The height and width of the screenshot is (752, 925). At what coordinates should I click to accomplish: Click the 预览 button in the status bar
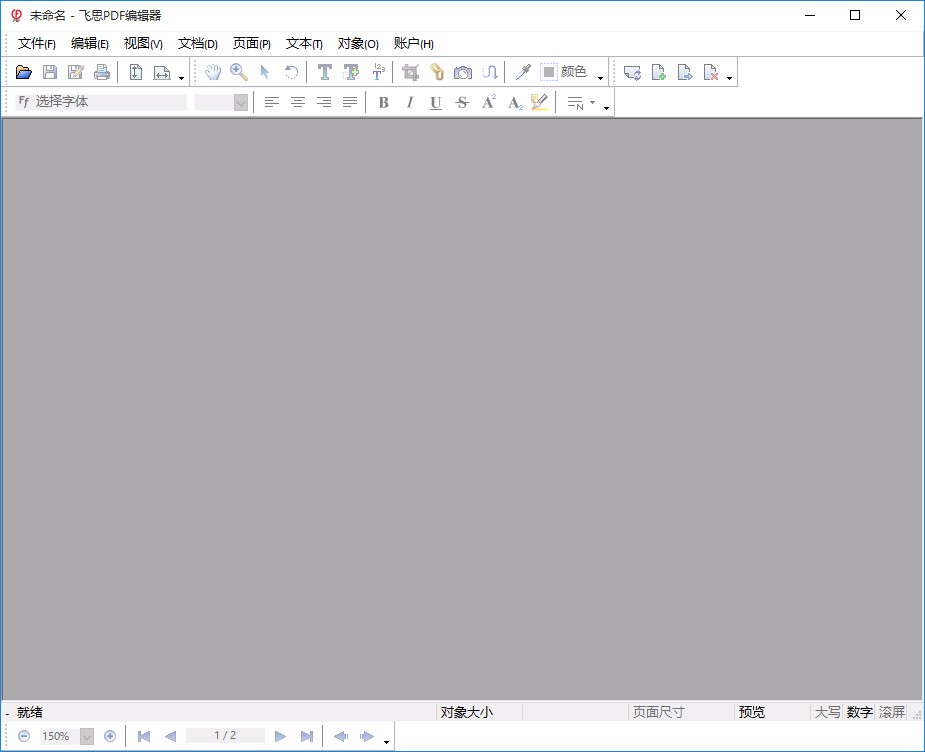tap(751, 712)
